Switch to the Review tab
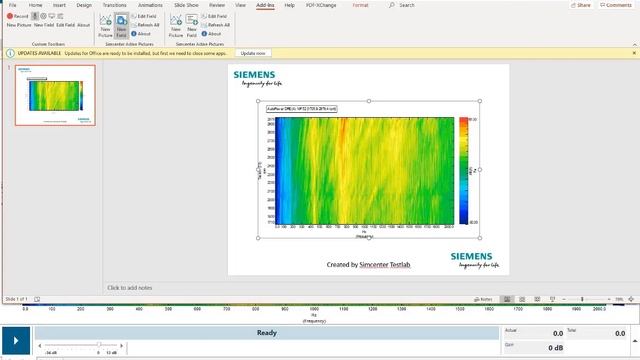Image resolution: width=640 pixels, height=360 pixels. click(217, 5)
